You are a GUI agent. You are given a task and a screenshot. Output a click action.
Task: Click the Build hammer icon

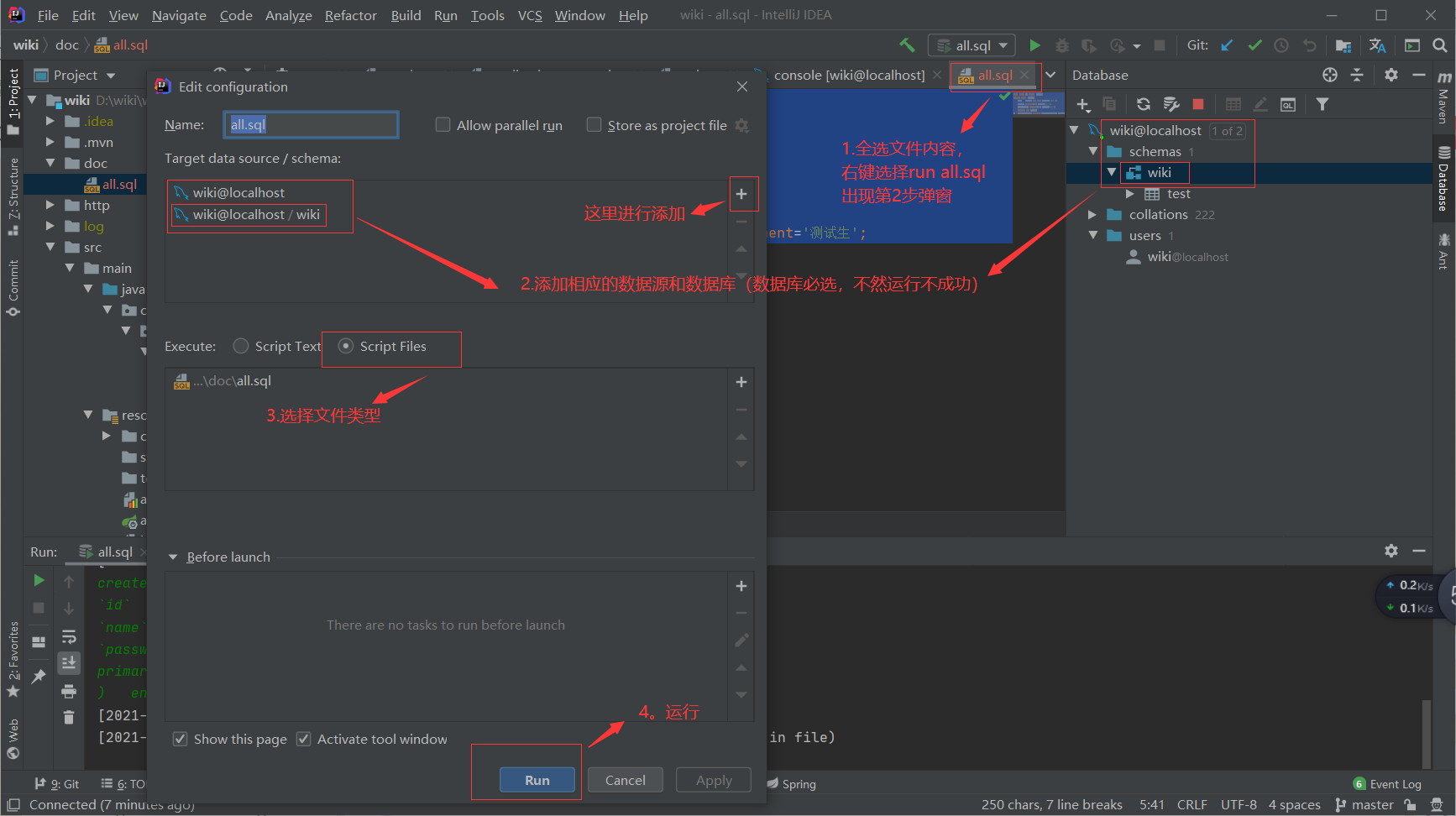pyautogui.click(x=907, y=45)
